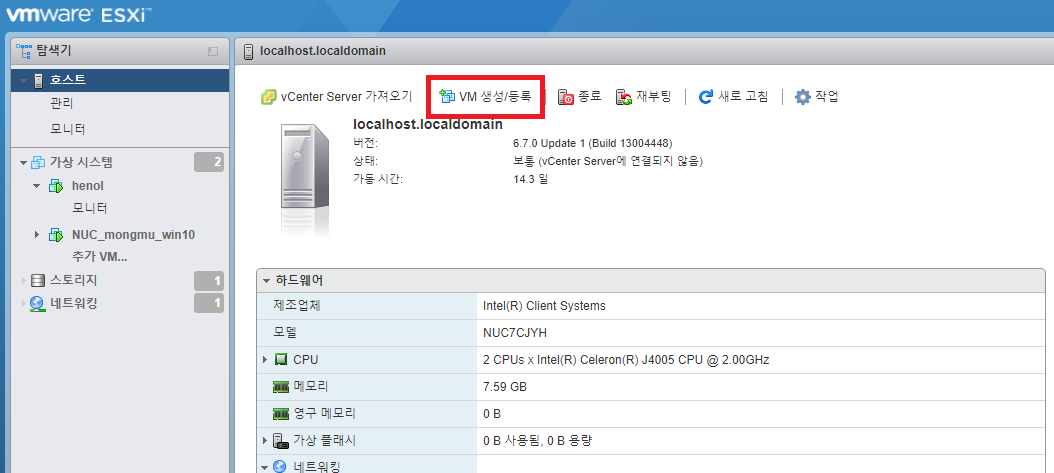Click the 영구 메모리 icon
This screenshot has width=1054, height=473.
click(280, 414)
